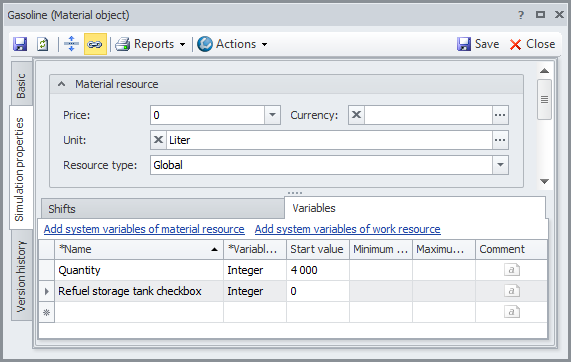
Task: Click the refresh document icon
Action: tap(43, 44)
